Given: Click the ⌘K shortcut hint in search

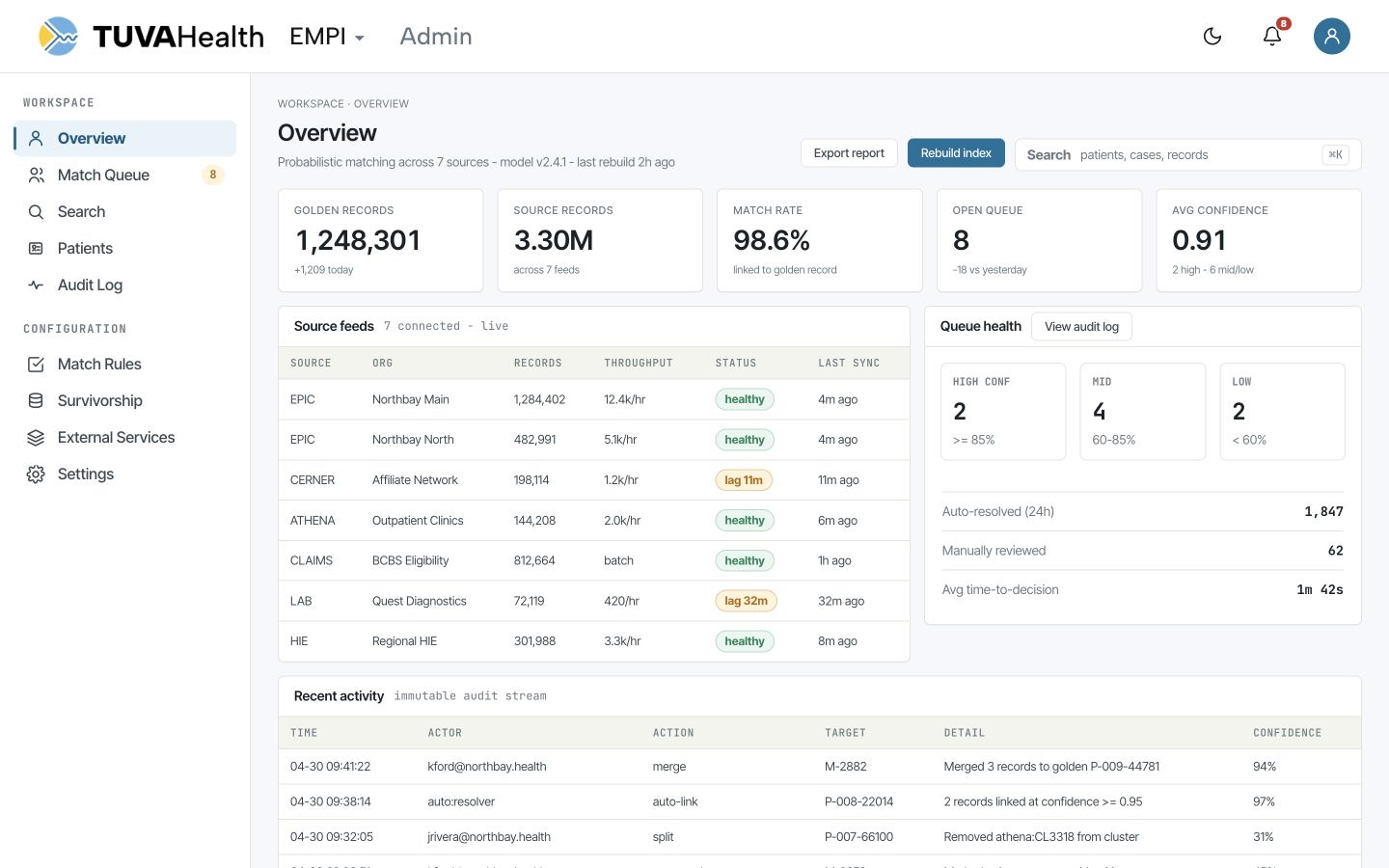Looking at the screenshot, I should point(1335,154).
